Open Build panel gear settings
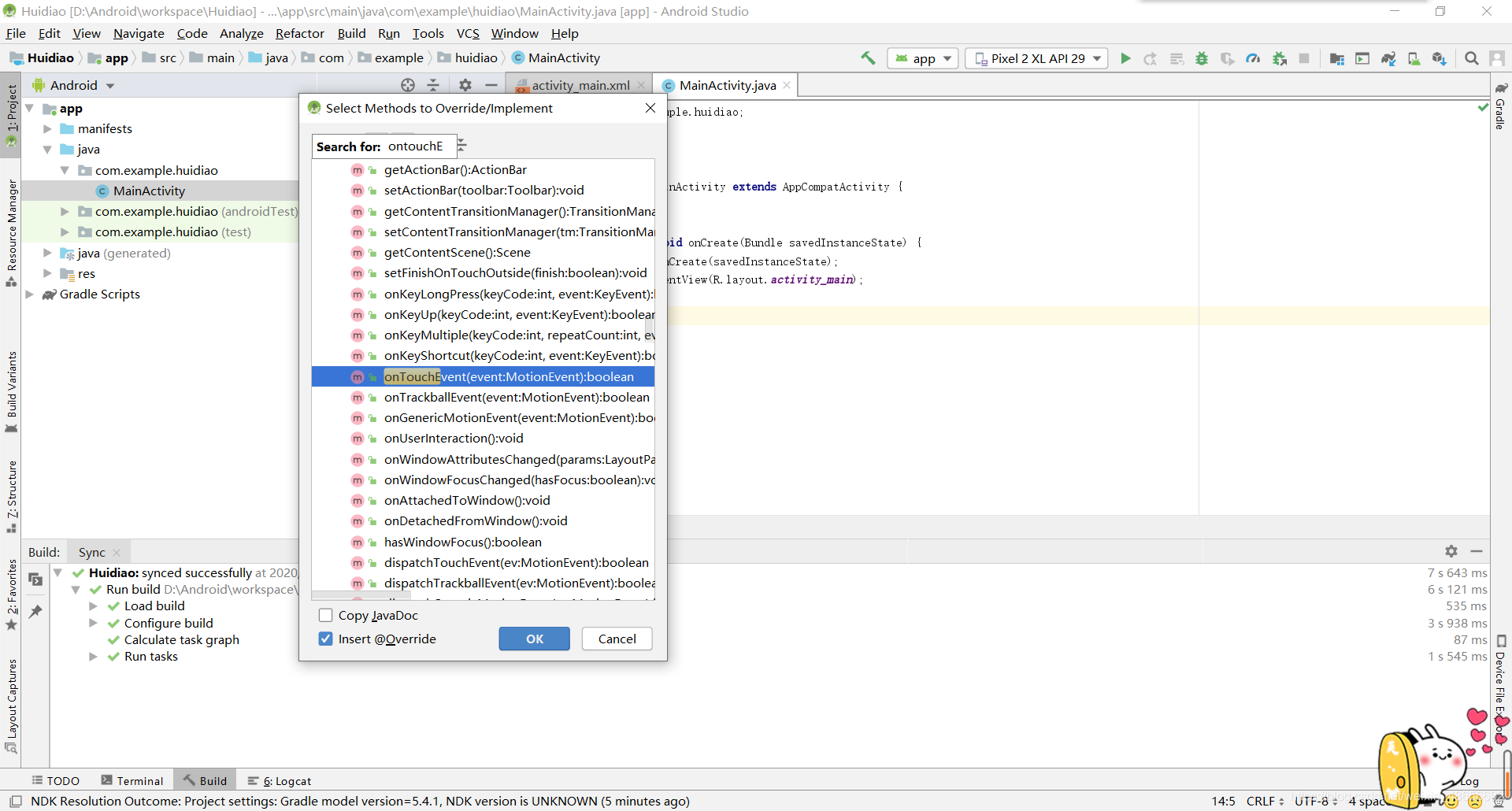Screen dimensions: 1512x811 click(x=1451, y=551)
